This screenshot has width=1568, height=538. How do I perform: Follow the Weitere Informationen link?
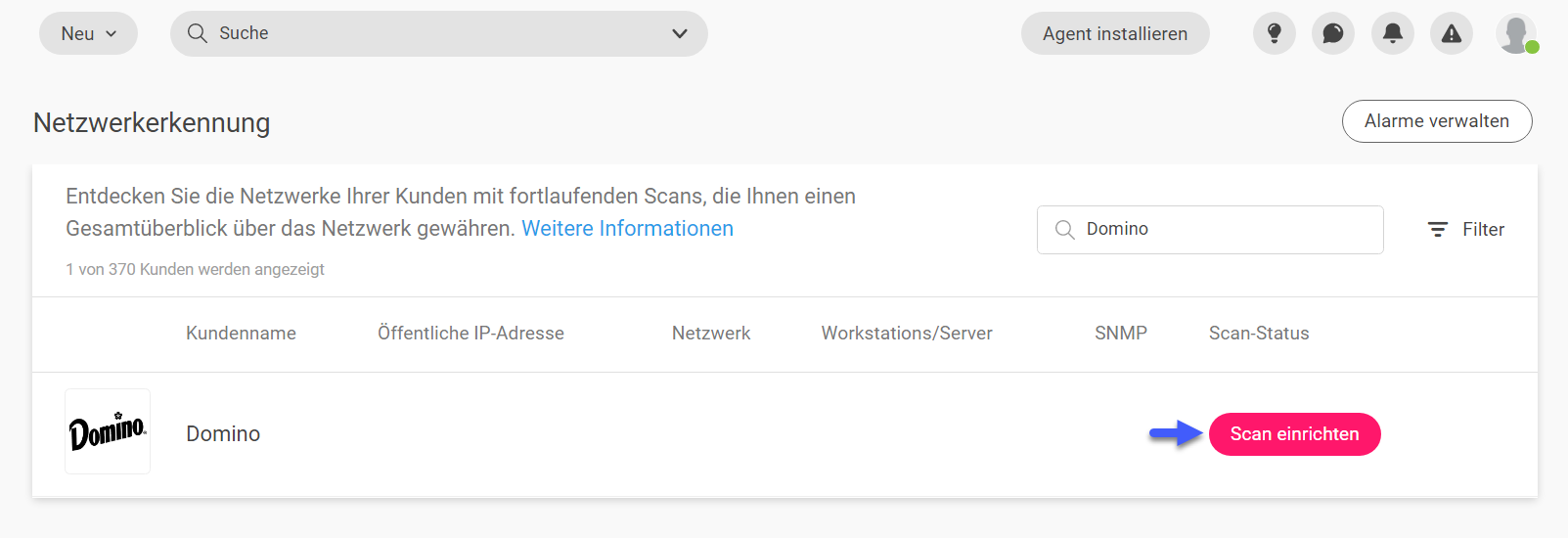(x=627, y=228)
